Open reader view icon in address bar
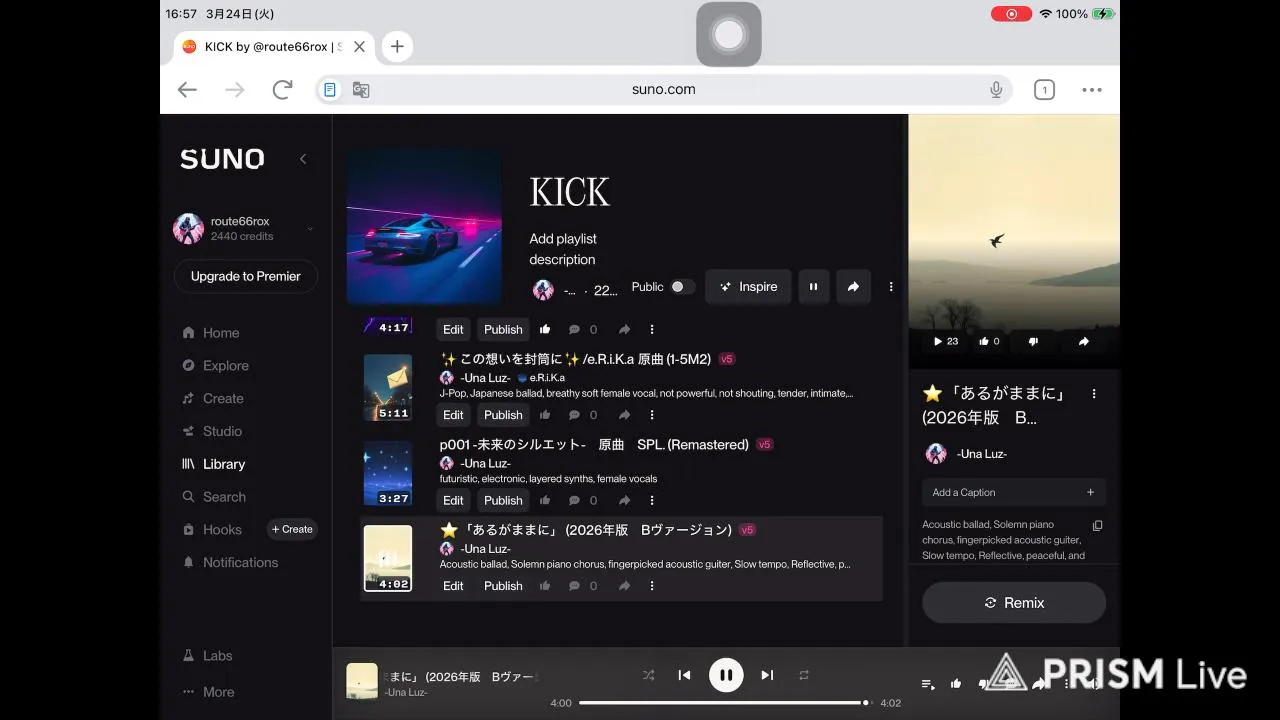1280x720 pixels. 330,90
